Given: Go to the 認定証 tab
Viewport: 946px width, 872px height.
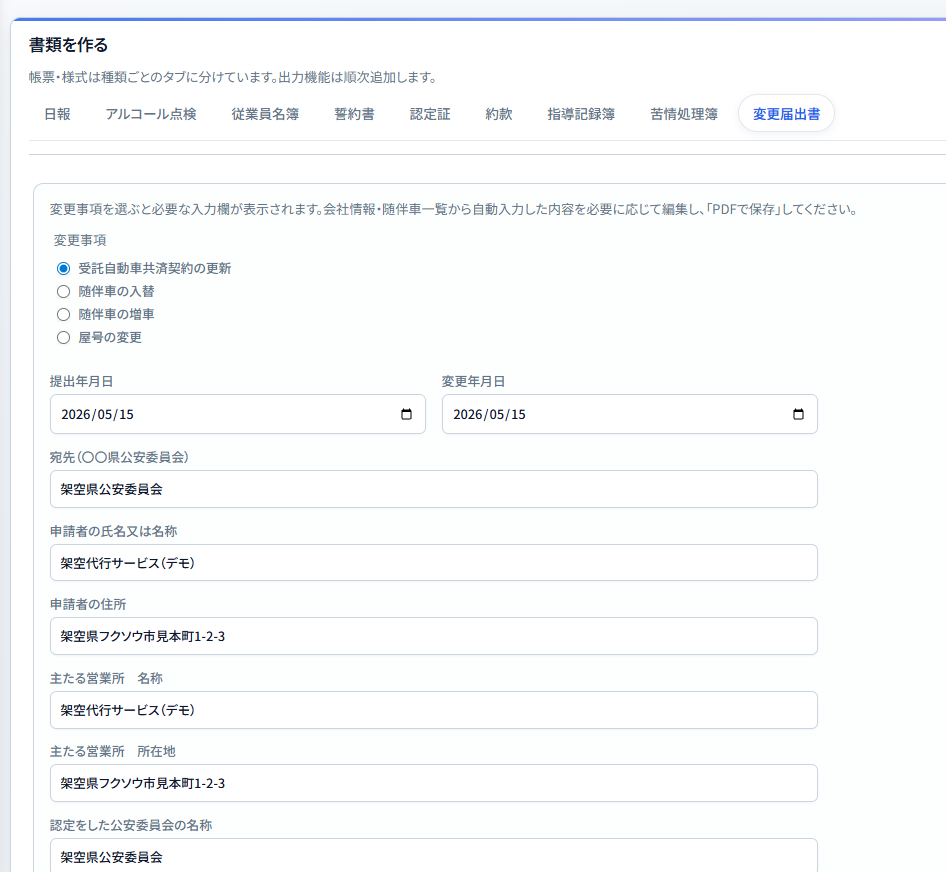Looking at the screenshot, I should [x=430, y=113].
